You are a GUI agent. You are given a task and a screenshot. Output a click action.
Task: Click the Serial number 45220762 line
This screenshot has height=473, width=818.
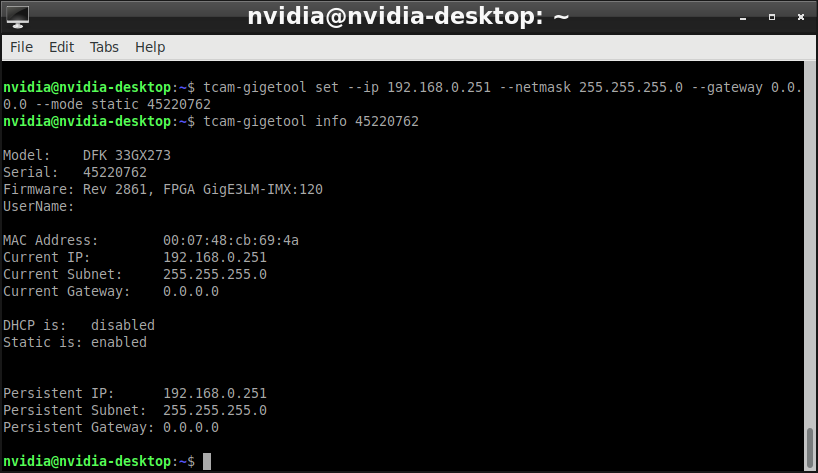pos(75,173)
